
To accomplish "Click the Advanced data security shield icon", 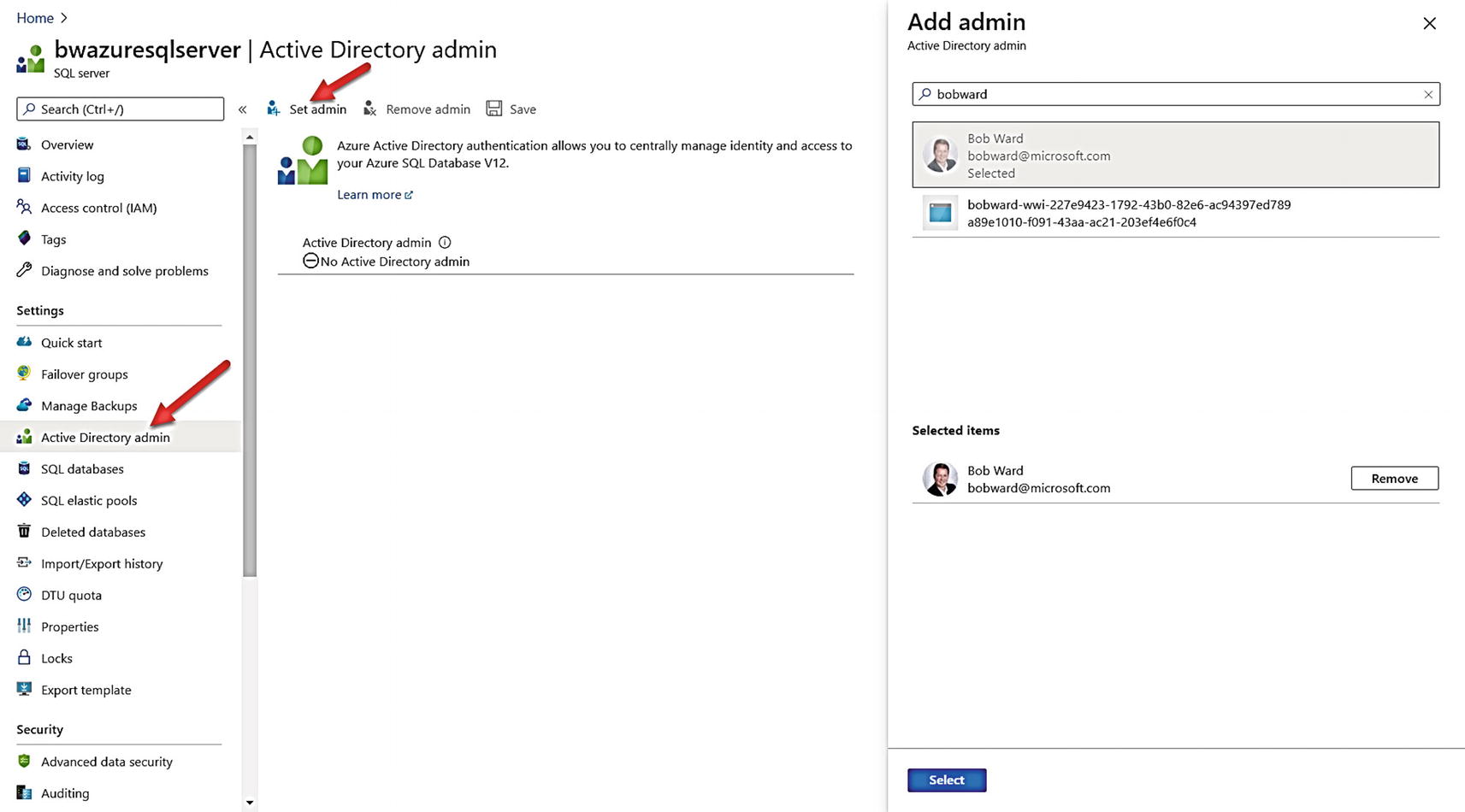I will [24, 762].
